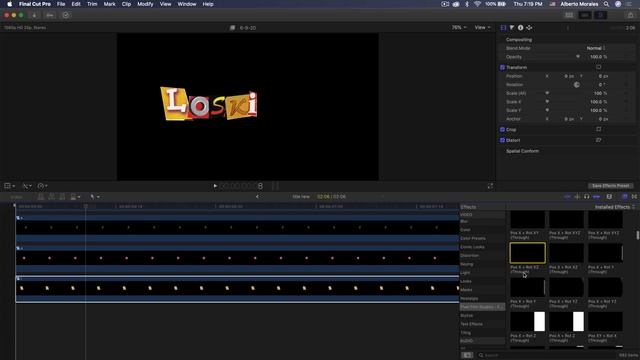Click the Siri icon in menu bar
The width and height of the screenshot is (640, 360).
coord(618,4)
